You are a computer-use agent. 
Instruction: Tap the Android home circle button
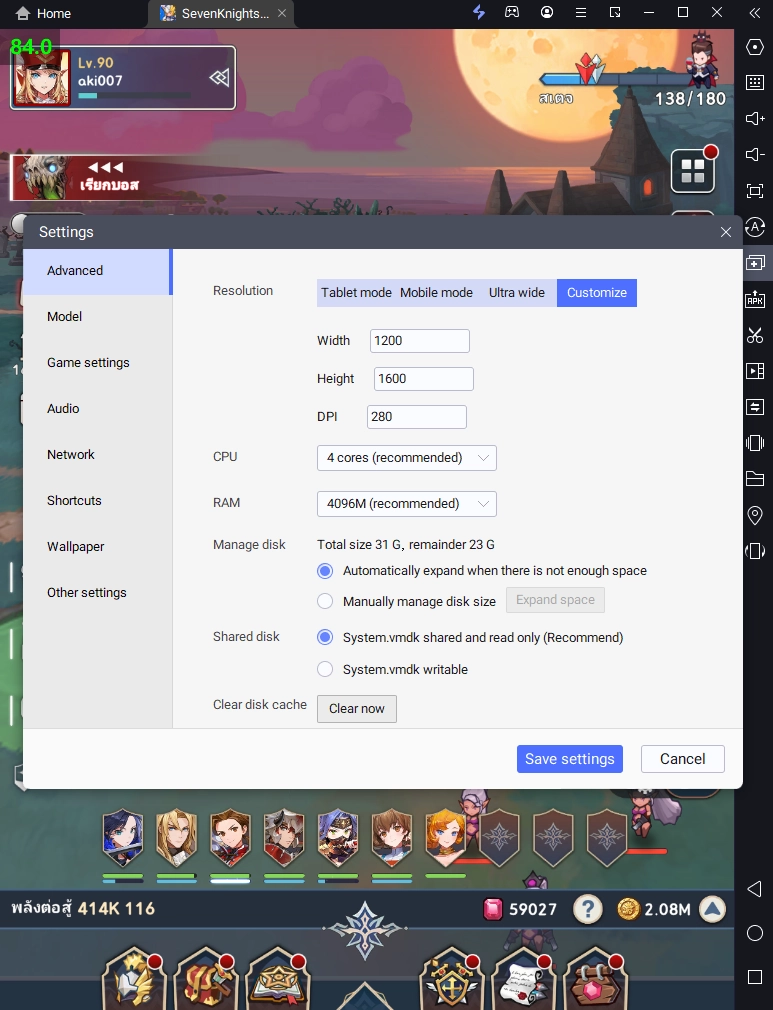pos(755,933)
